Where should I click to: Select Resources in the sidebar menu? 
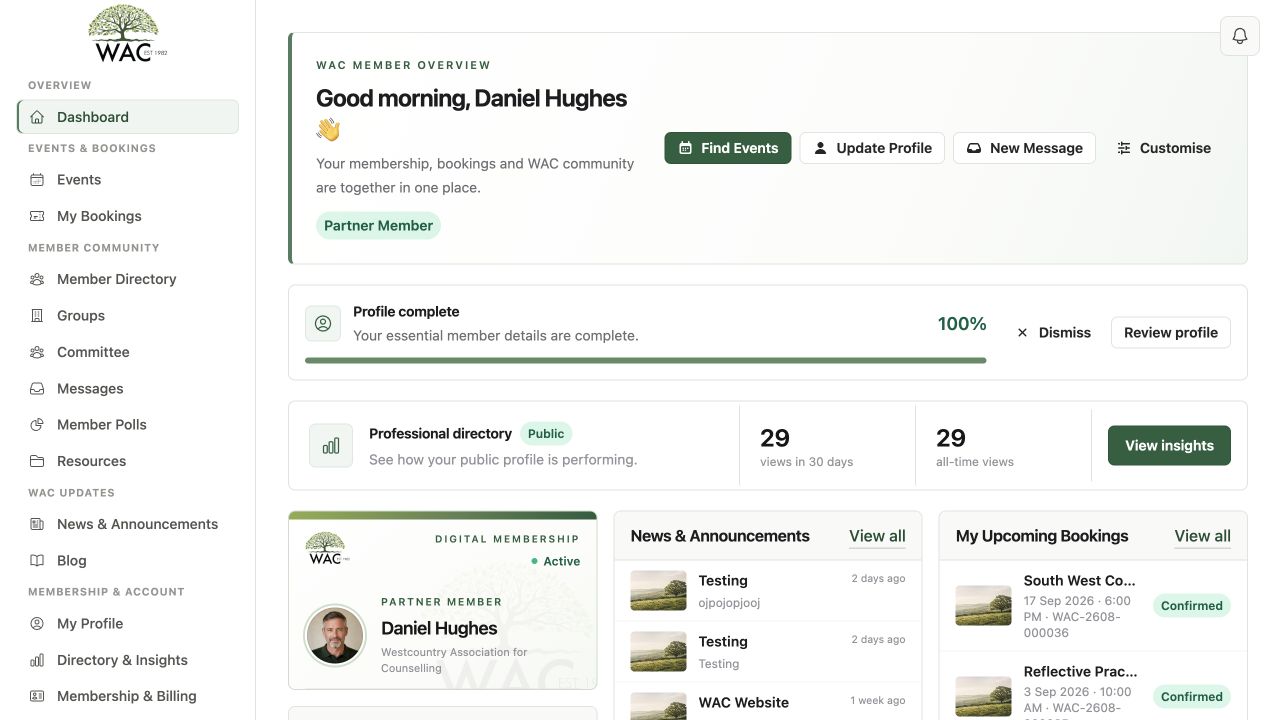[128, 461]
